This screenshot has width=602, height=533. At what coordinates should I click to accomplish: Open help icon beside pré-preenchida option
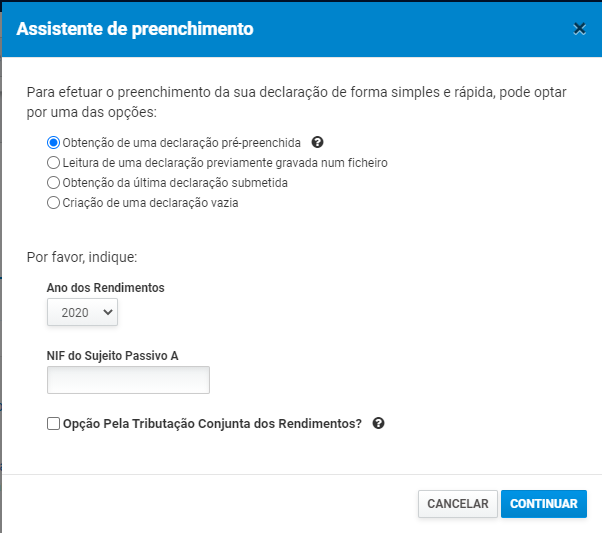pos(317,142)
